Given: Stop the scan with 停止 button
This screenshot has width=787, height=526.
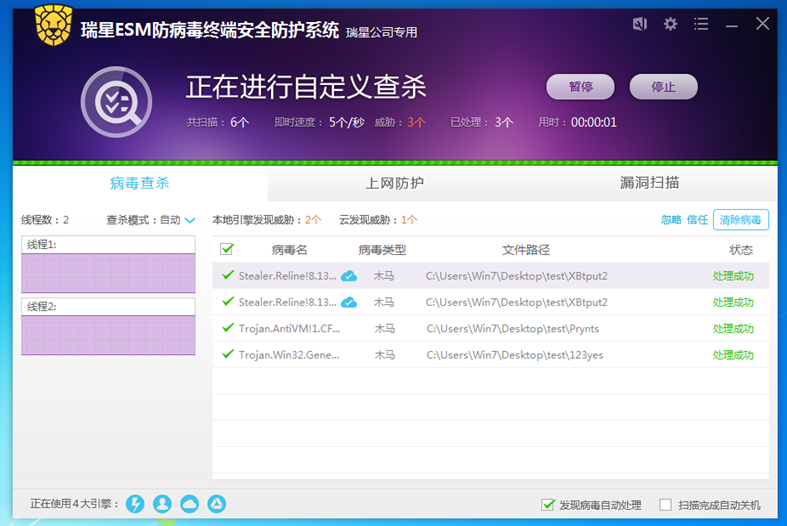Looking at the screenshot, I should (x=664, y=87).
